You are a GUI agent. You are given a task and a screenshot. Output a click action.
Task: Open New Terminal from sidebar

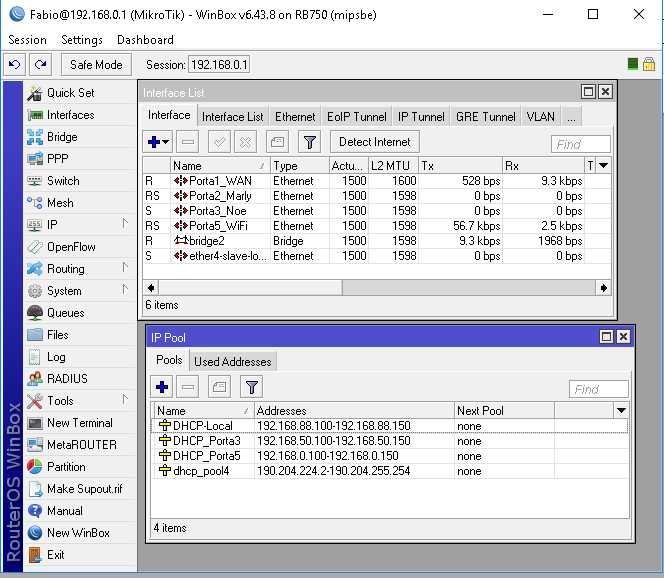[80, 423]
